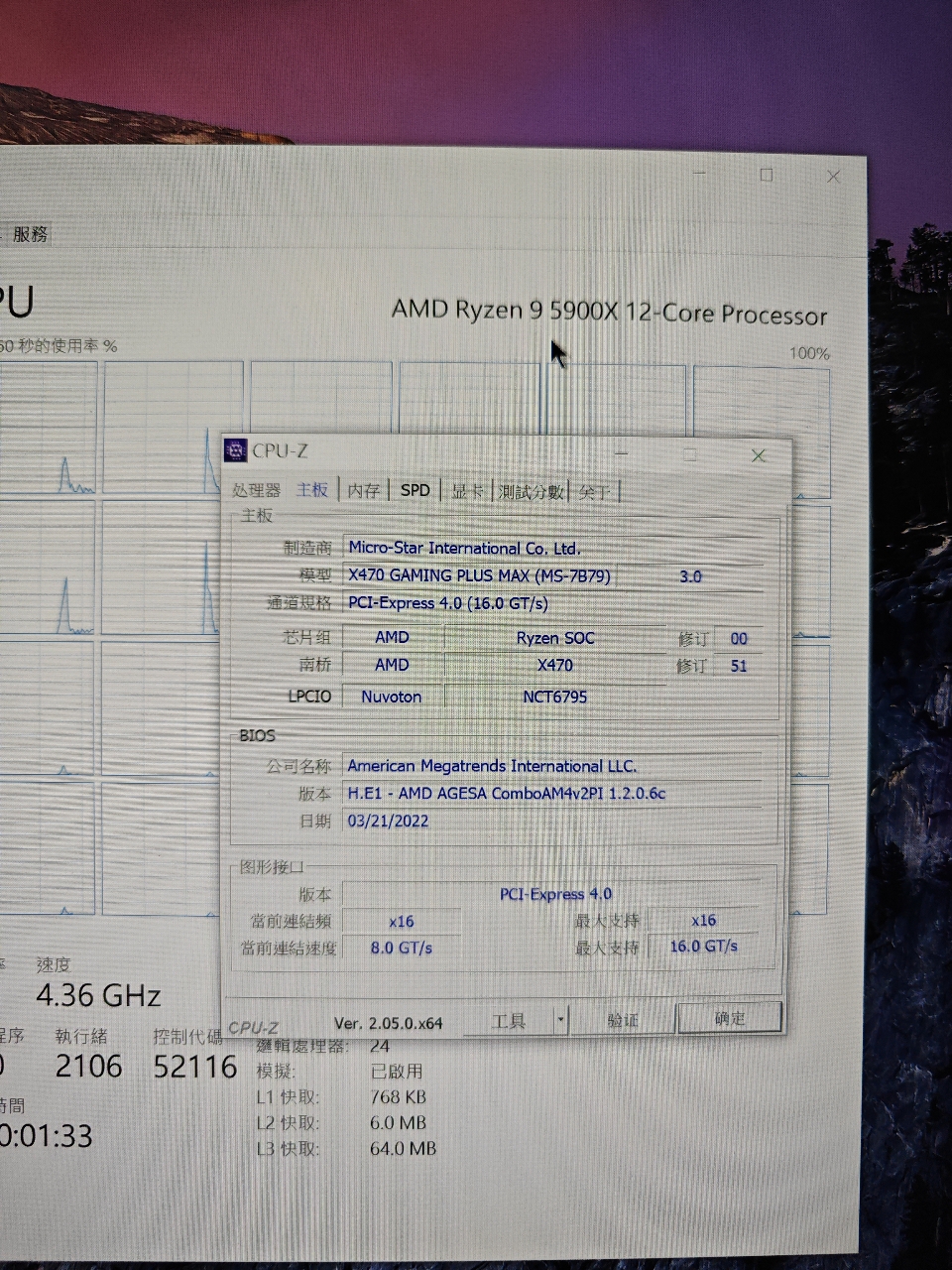Click the L3 cache 64.0 MB value

pyautogui.click(x=403, y=1149)
